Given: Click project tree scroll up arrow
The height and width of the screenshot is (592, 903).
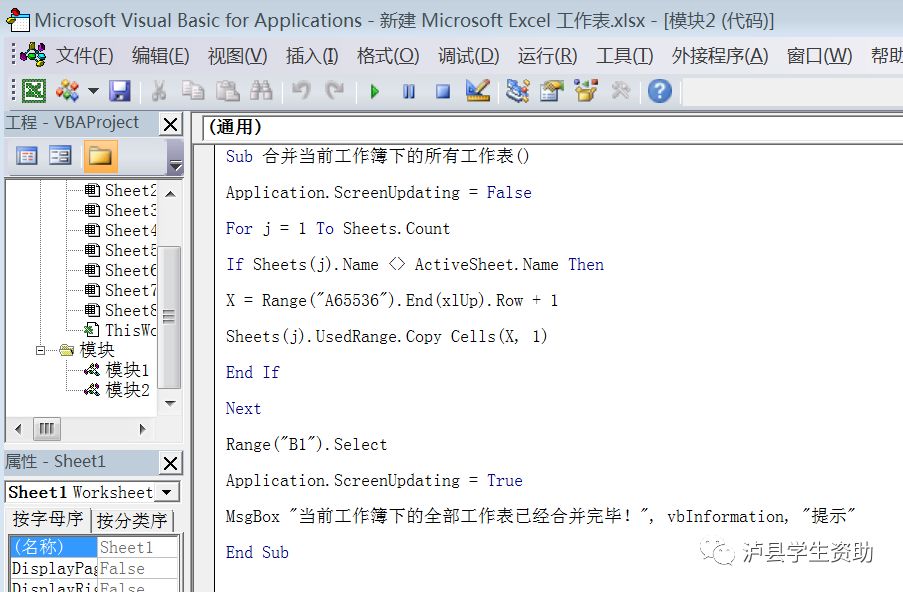Looking at the screenshot, I should [x=170, y=194].
